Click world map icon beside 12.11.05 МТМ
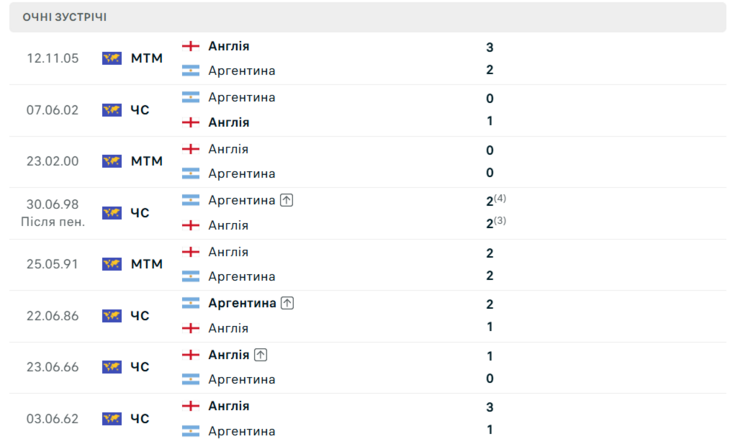 (112, 58)
